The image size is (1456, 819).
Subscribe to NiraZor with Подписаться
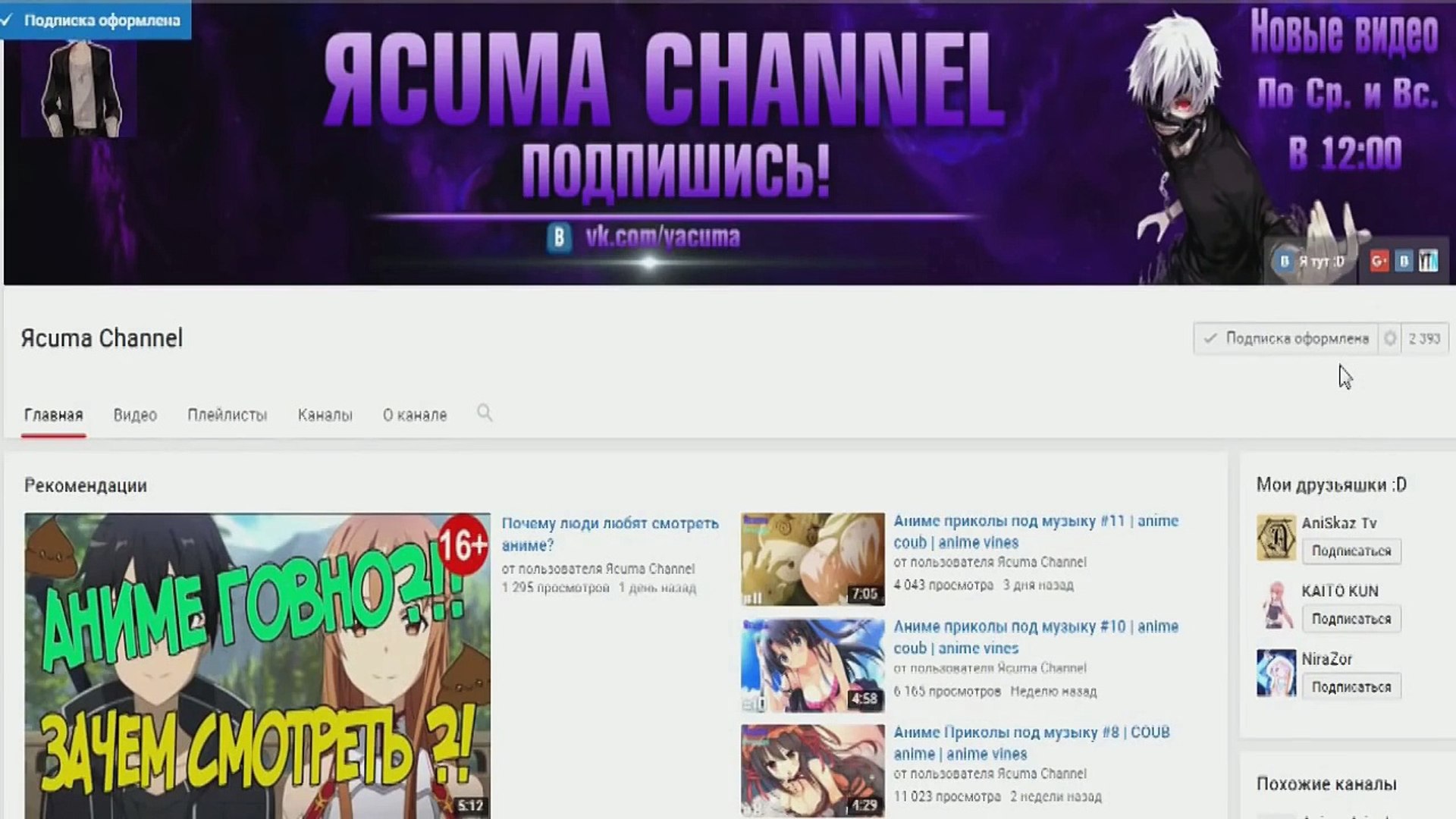1351,687
